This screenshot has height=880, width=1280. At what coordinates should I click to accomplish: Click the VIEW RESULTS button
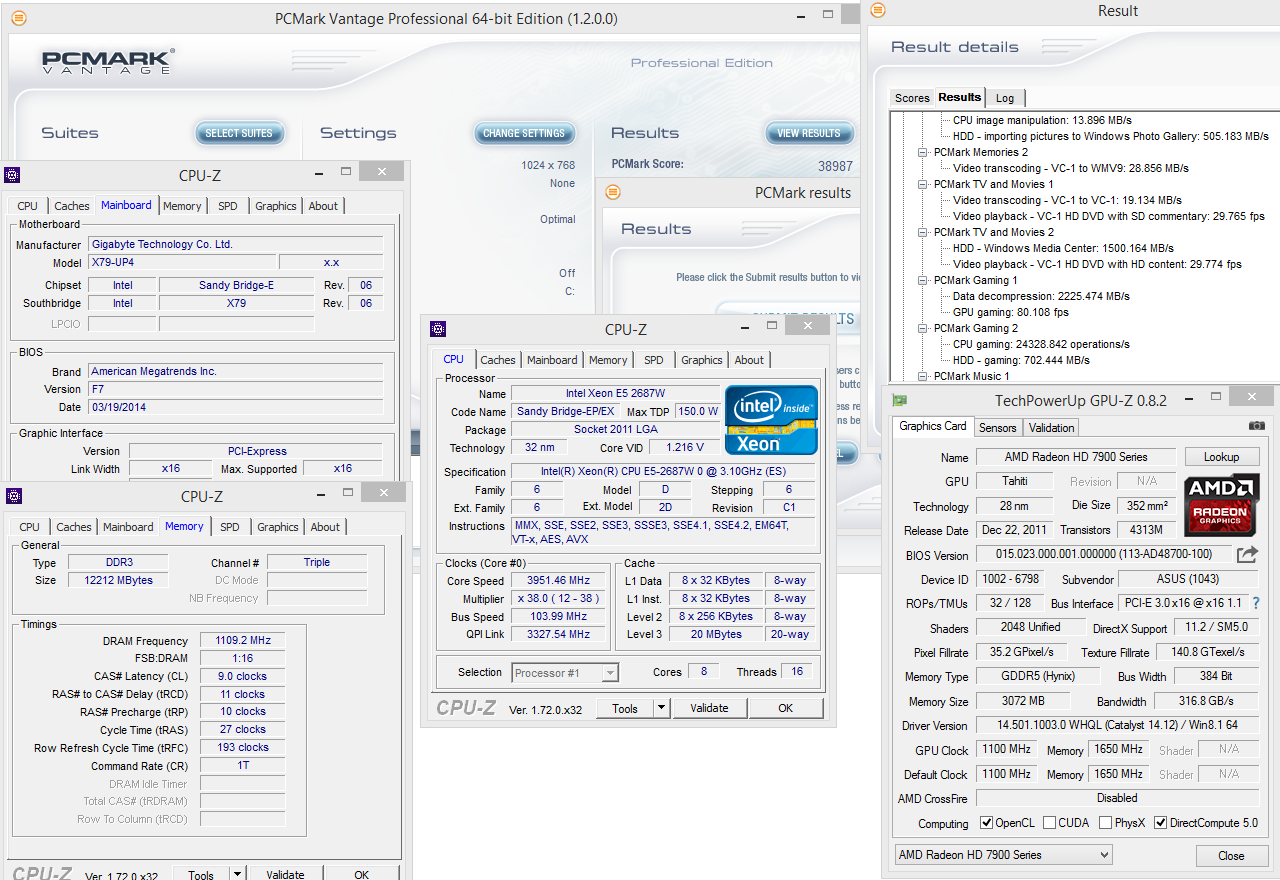coord(809,133)
